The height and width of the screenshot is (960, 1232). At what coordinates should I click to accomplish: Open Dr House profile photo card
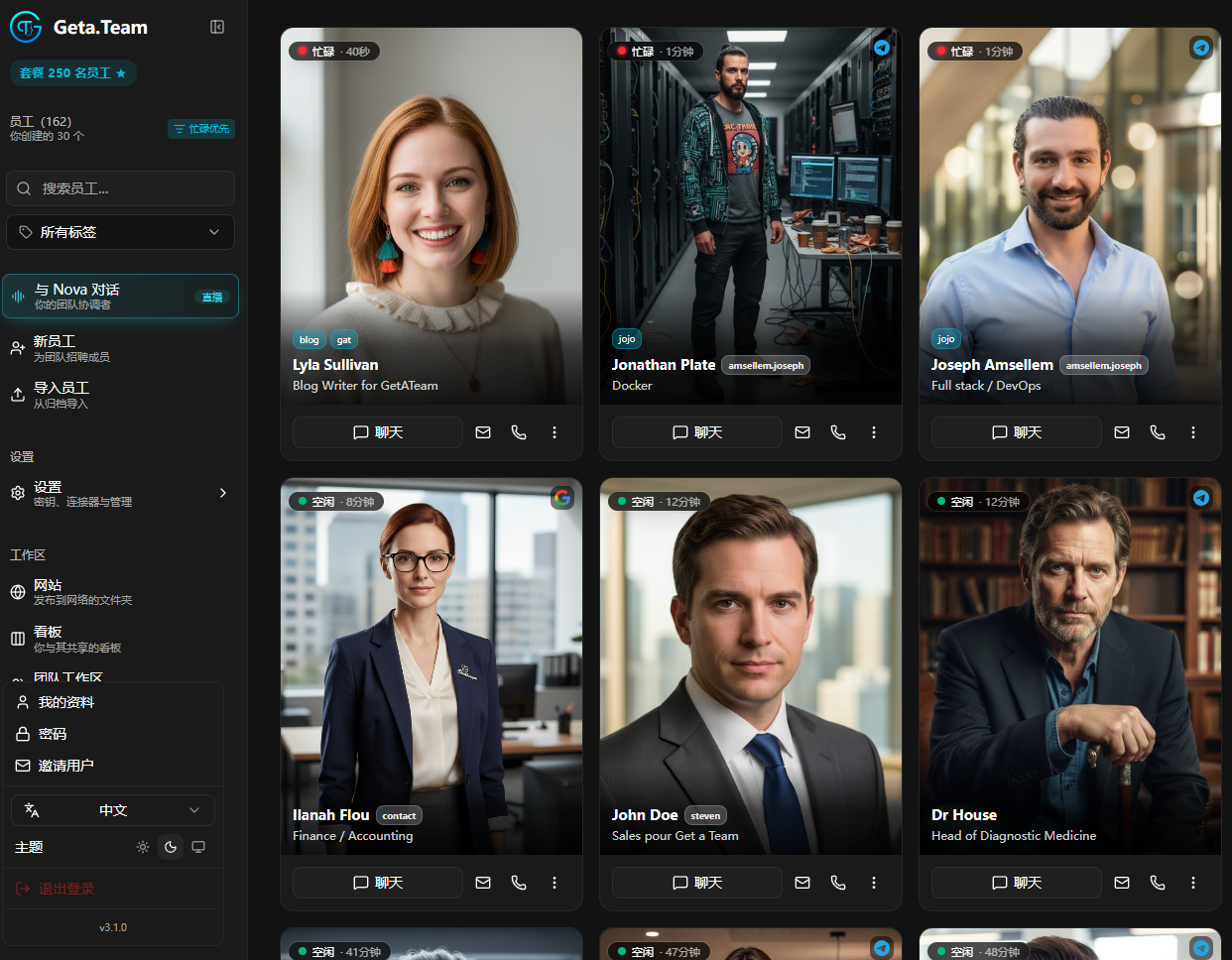(x=1070, y=666)
